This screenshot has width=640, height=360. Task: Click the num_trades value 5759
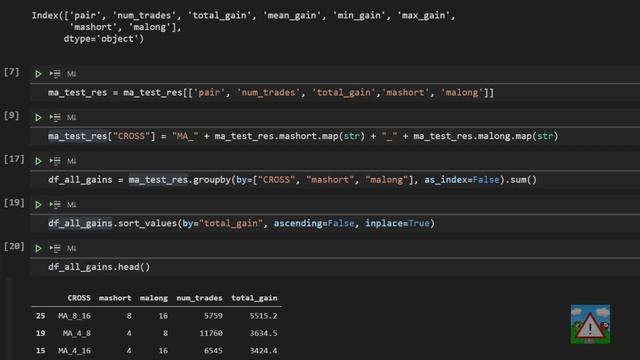click(x=213, y=316)
